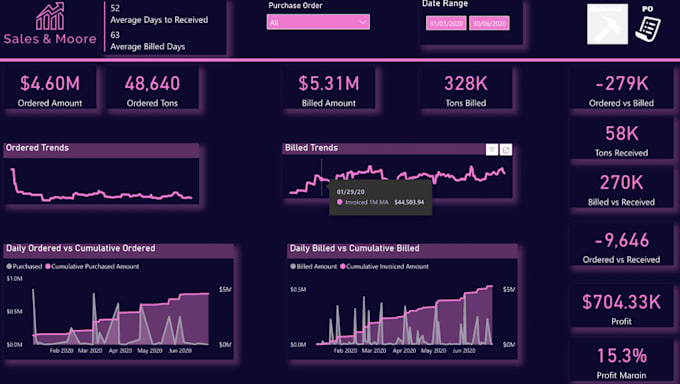Open the Purchase Order dropdown
Viewport: 680px width, 384px height.
pos(318,22)
